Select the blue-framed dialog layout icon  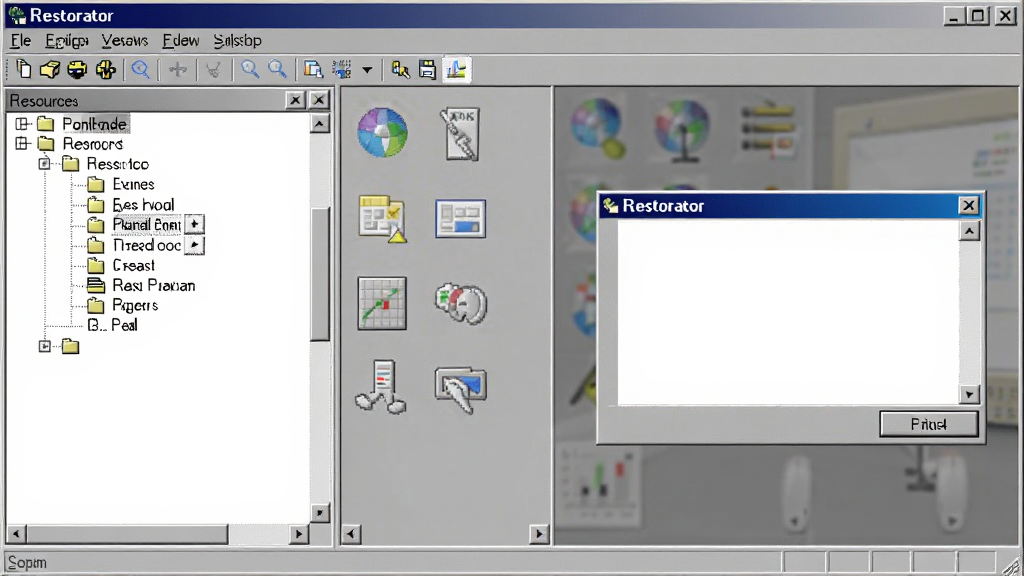tap(460, 219)
